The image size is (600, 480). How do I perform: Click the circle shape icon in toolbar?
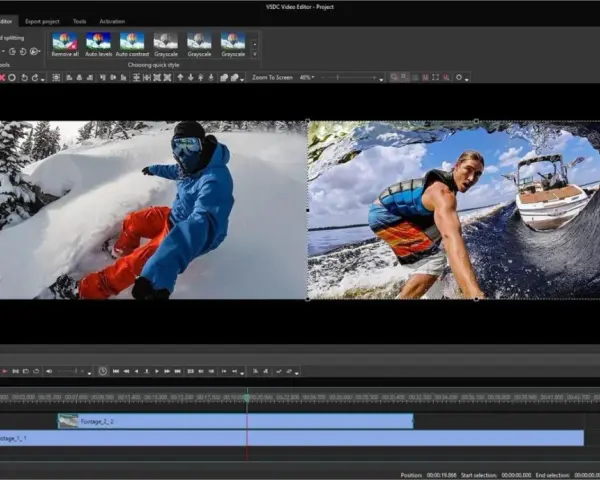(12, 78)
